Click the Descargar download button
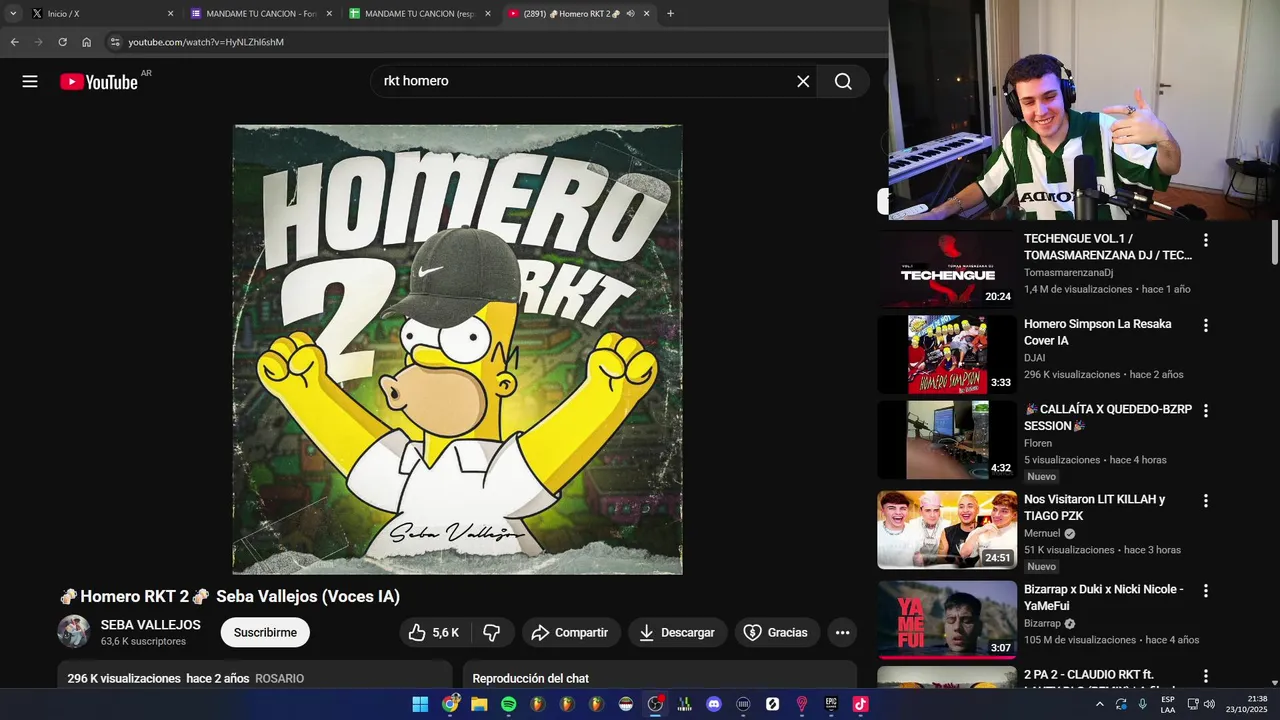Screen dimensions: 1280x720 point(677,632)
